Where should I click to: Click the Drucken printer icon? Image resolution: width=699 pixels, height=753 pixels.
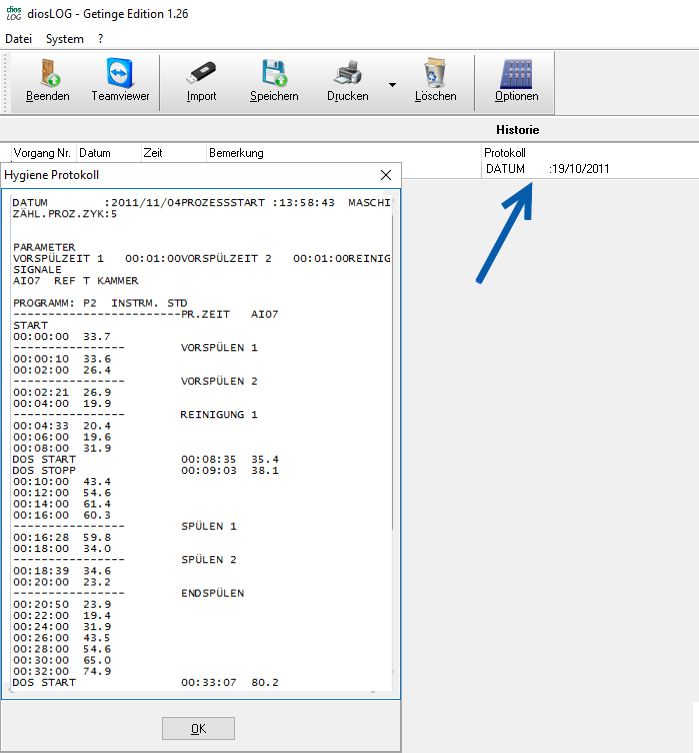point(347,74)
